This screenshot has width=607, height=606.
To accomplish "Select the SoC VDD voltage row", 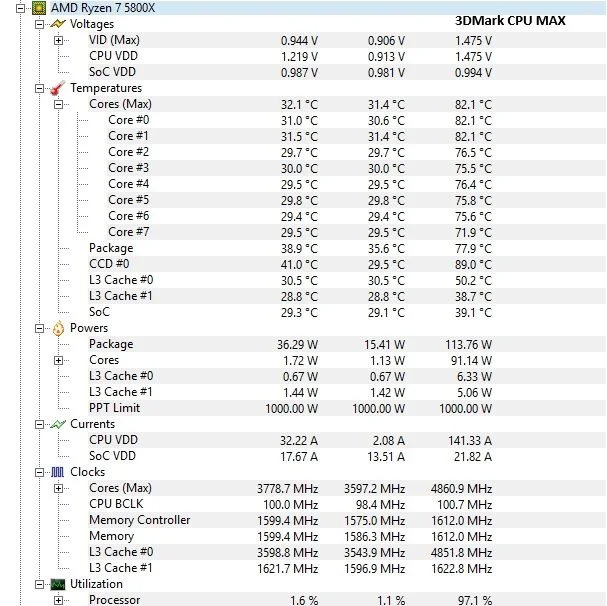I will (347, 72).
